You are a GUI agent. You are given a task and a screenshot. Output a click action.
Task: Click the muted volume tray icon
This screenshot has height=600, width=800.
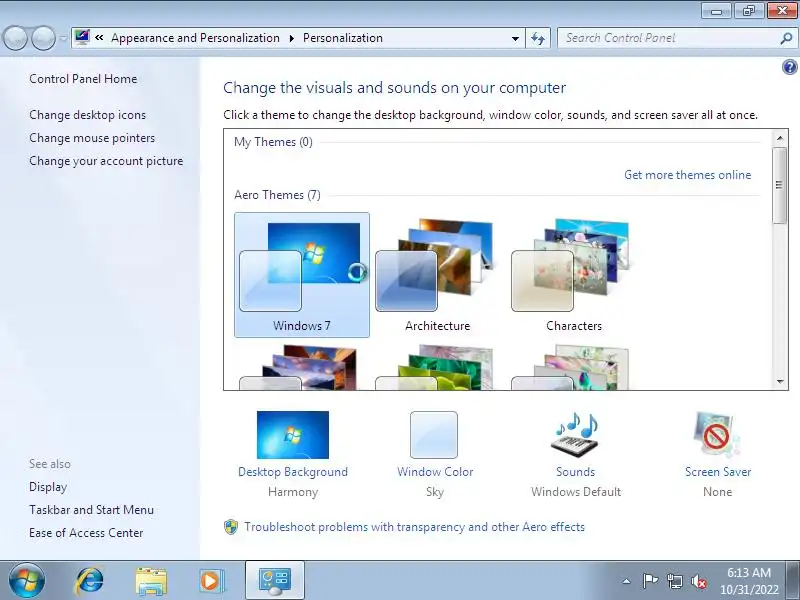coord(698,581)
